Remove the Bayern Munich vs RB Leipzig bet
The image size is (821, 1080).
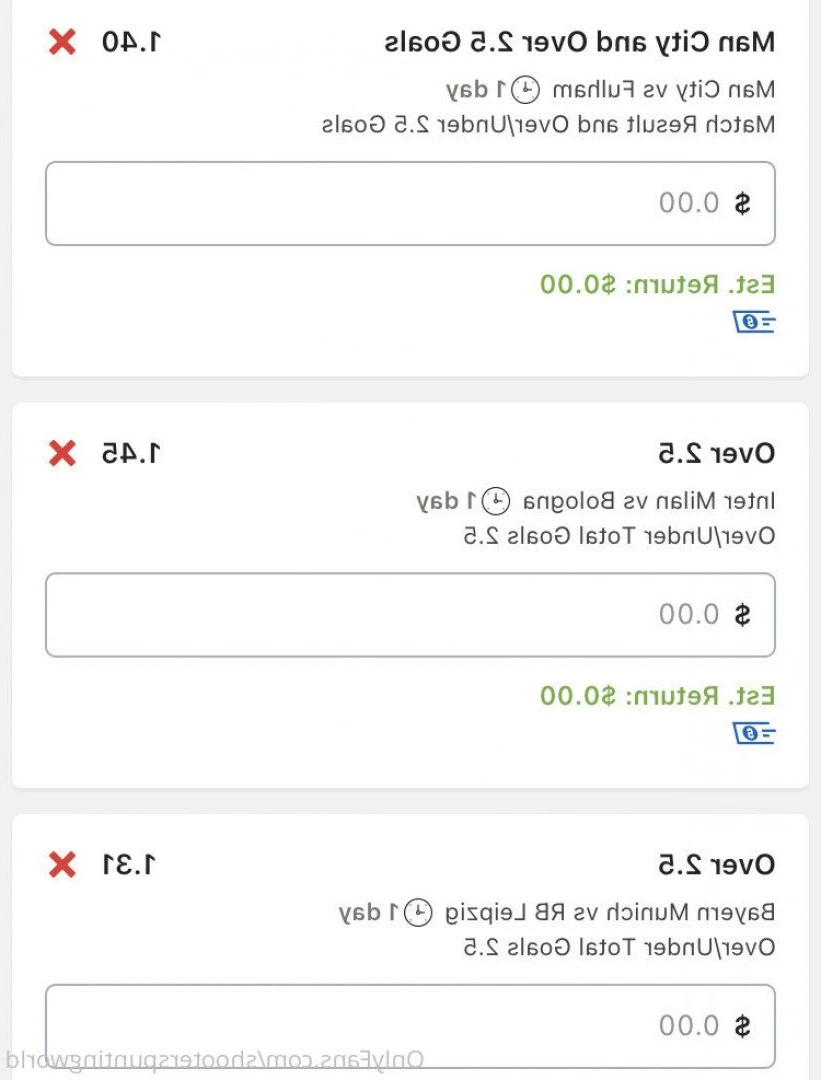(x=62, y=864)
